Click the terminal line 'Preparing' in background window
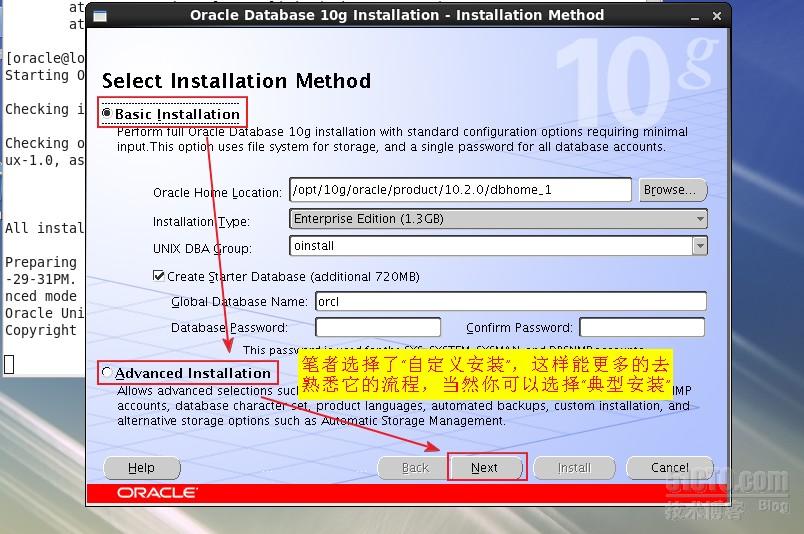Image resolution: width=804 pixels, height=534 pixels. coord(41,262)
